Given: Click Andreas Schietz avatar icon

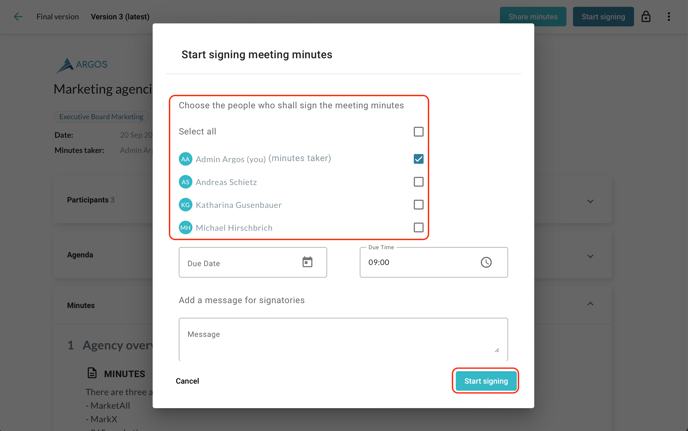Looking at the screenshot, I should (185, 182).
